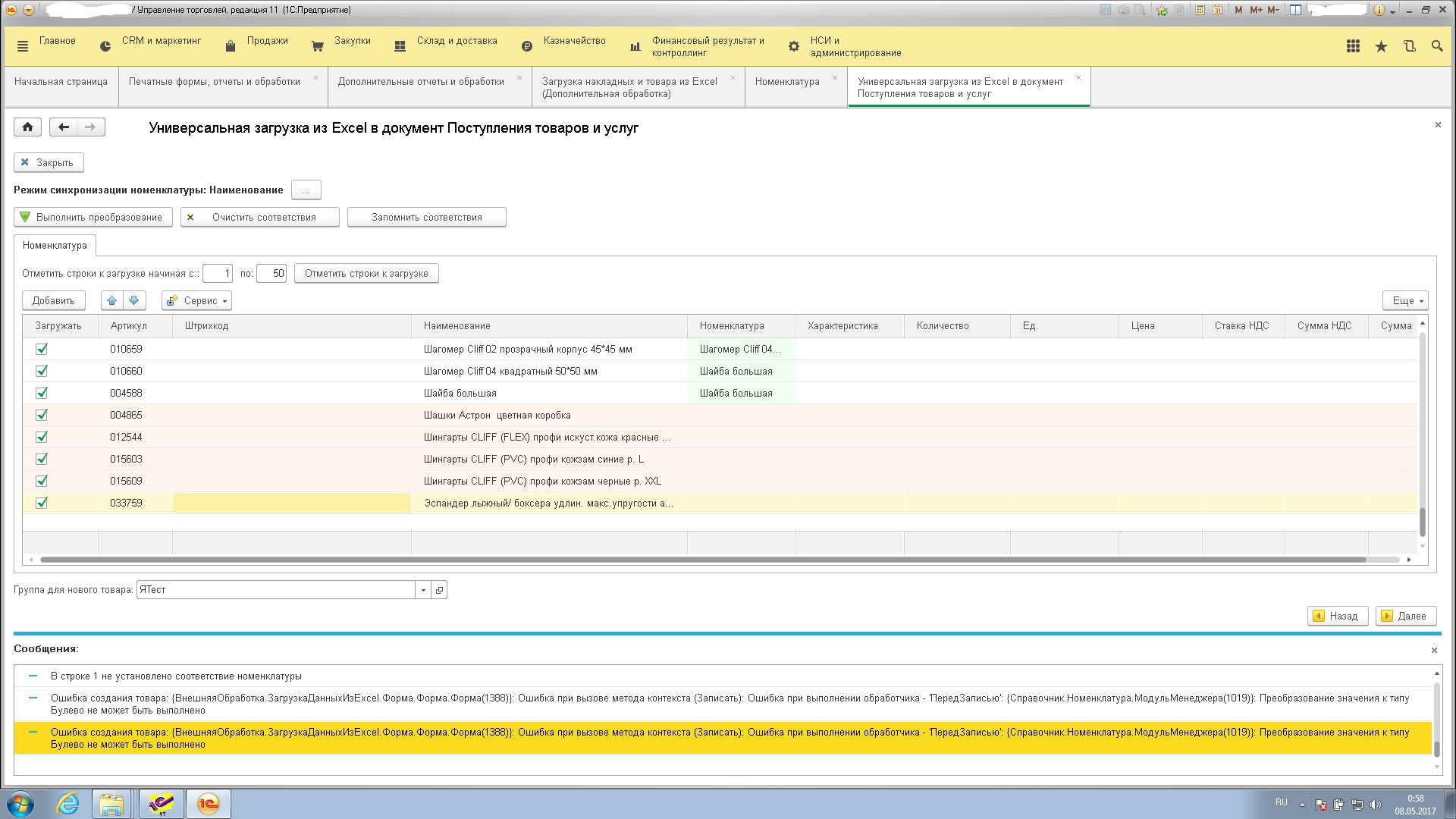Go forward with the right arrow
1456x819 pixels.
pyautogui.click(x=91, y=127)
